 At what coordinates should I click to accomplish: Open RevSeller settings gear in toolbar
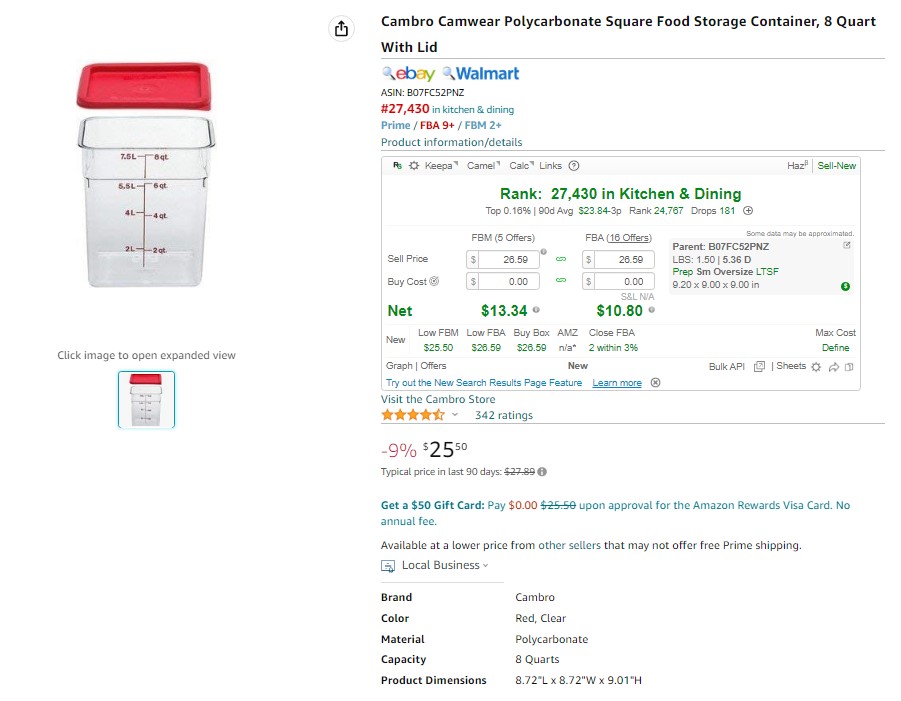point(414,165)
